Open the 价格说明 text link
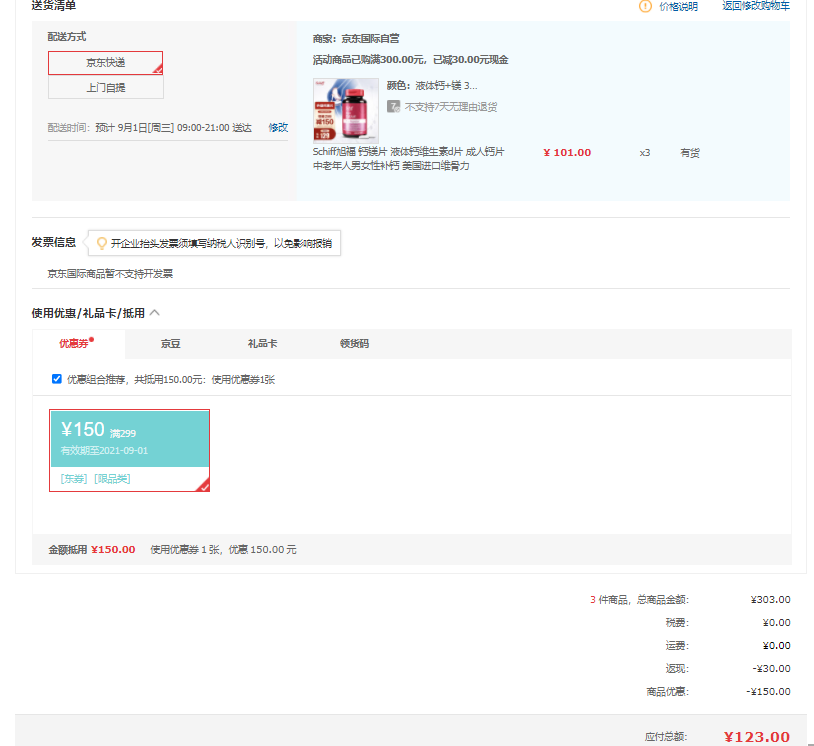The image size is (814, 746). (678, 6)
